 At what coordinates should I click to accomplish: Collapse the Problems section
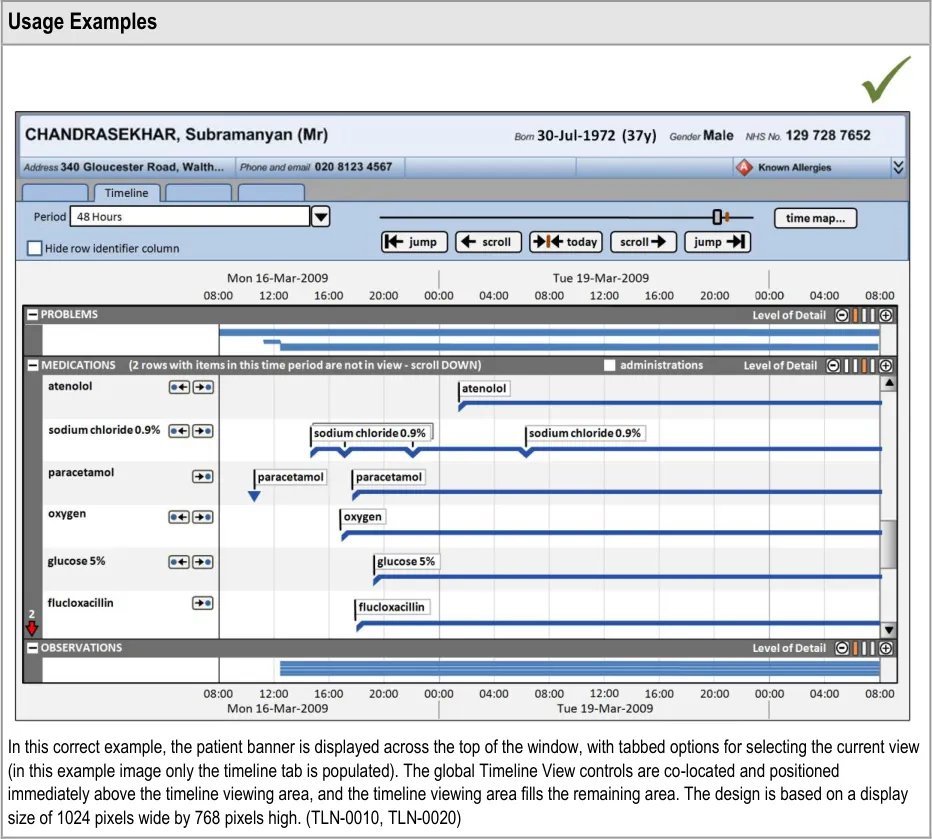pos(33,315)
